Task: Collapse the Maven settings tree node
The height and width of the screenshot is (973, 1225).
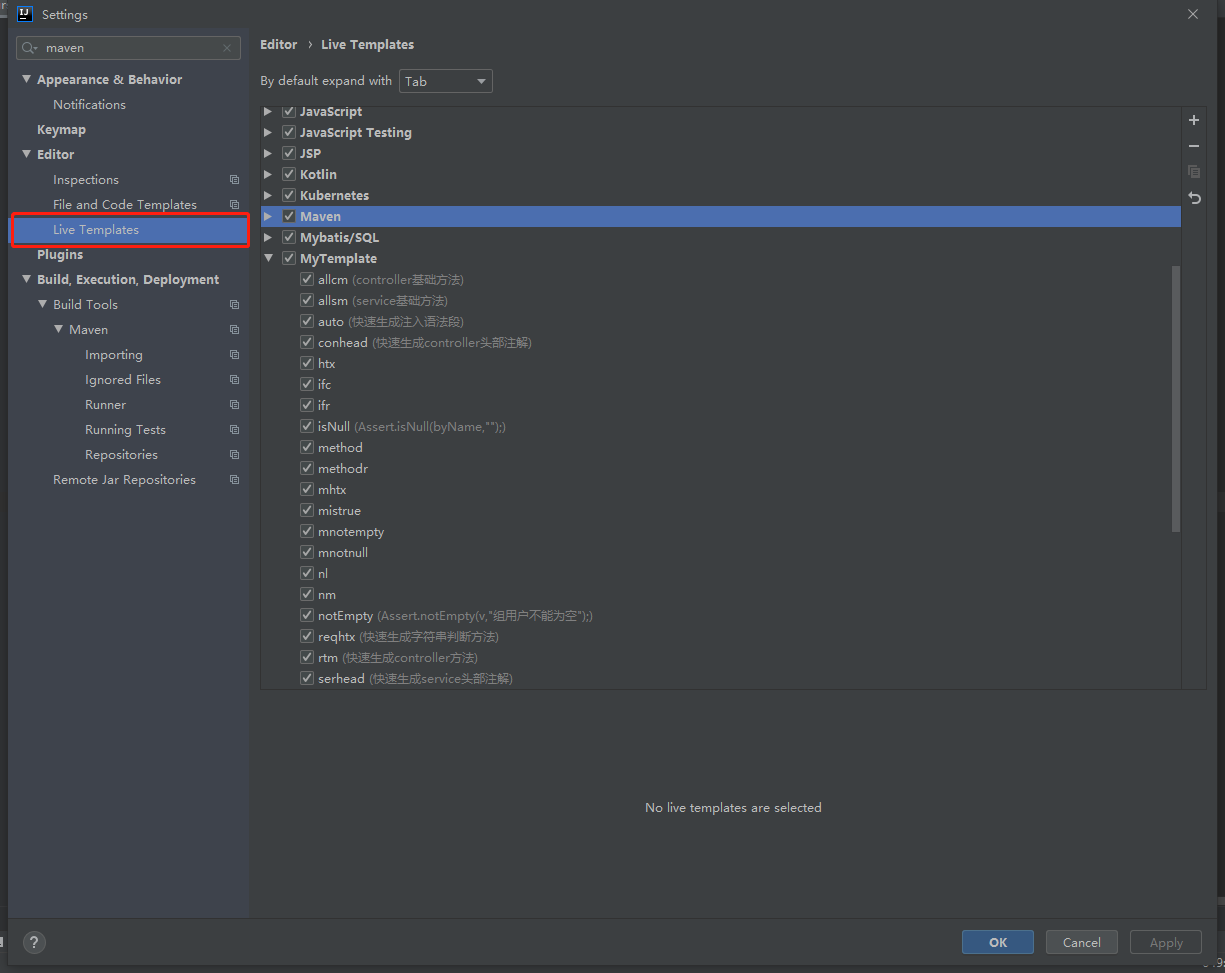Action: point(59,329)
